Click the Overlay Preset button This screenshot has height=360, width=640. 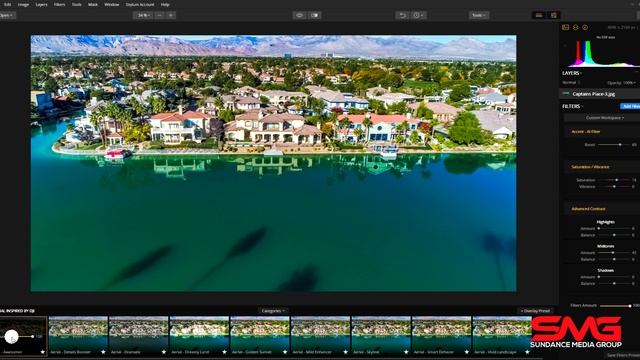coord(535,311)
